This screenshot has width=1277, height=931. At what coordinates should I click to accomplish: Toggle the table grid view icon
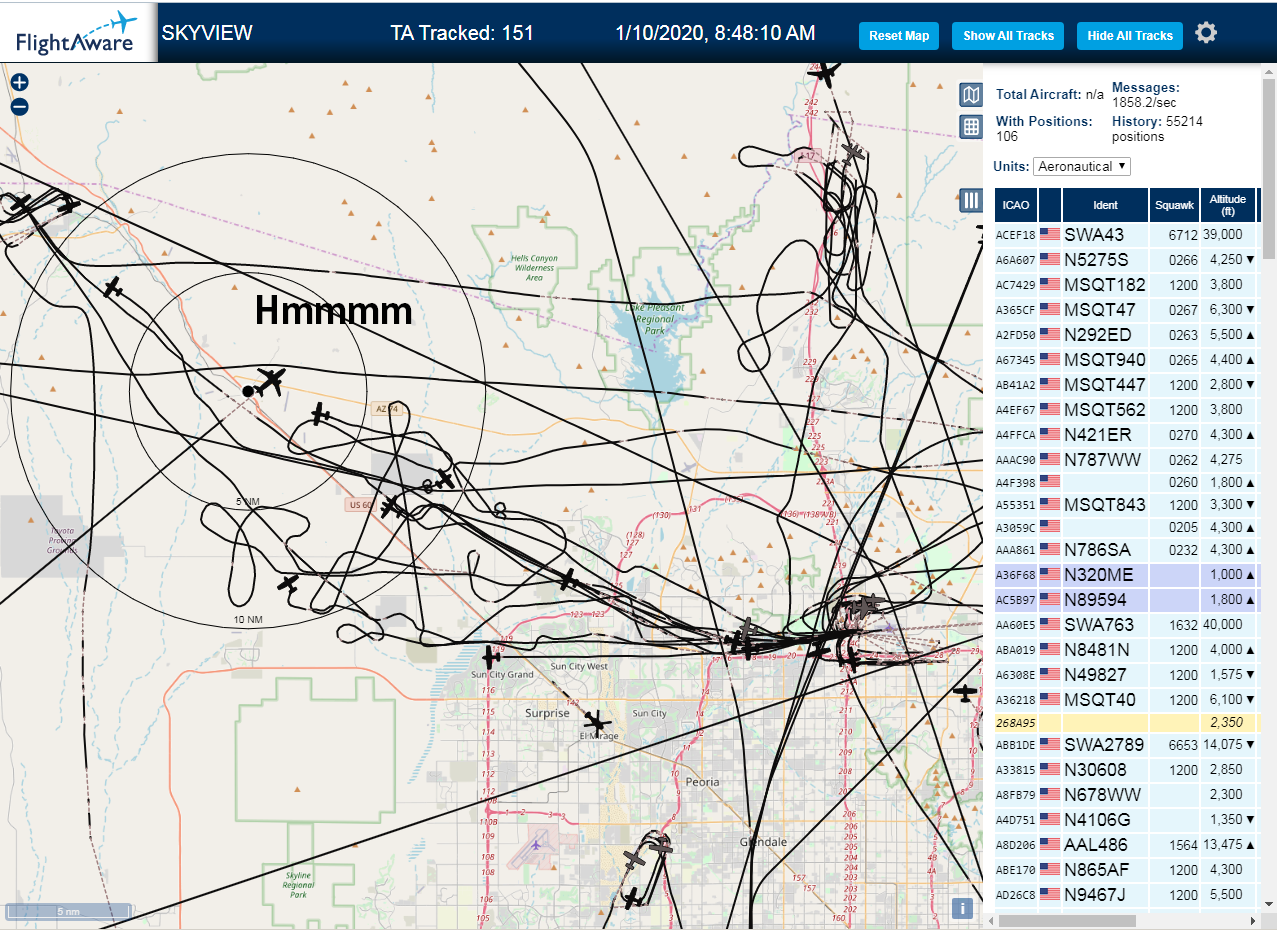point(970,127)
